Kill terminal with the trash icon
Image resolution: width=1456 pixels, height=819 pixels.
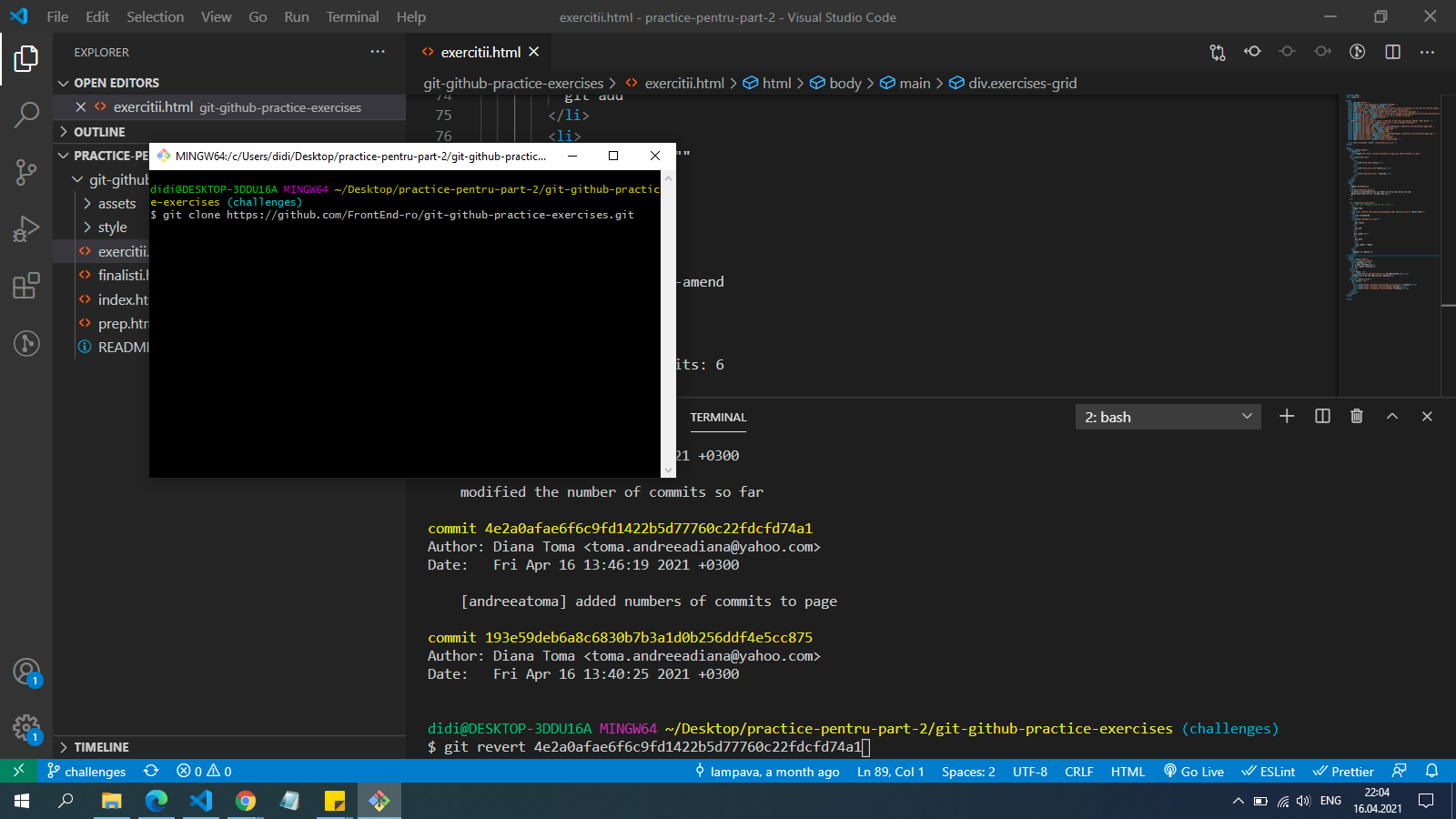click(x=1357, y=416)
